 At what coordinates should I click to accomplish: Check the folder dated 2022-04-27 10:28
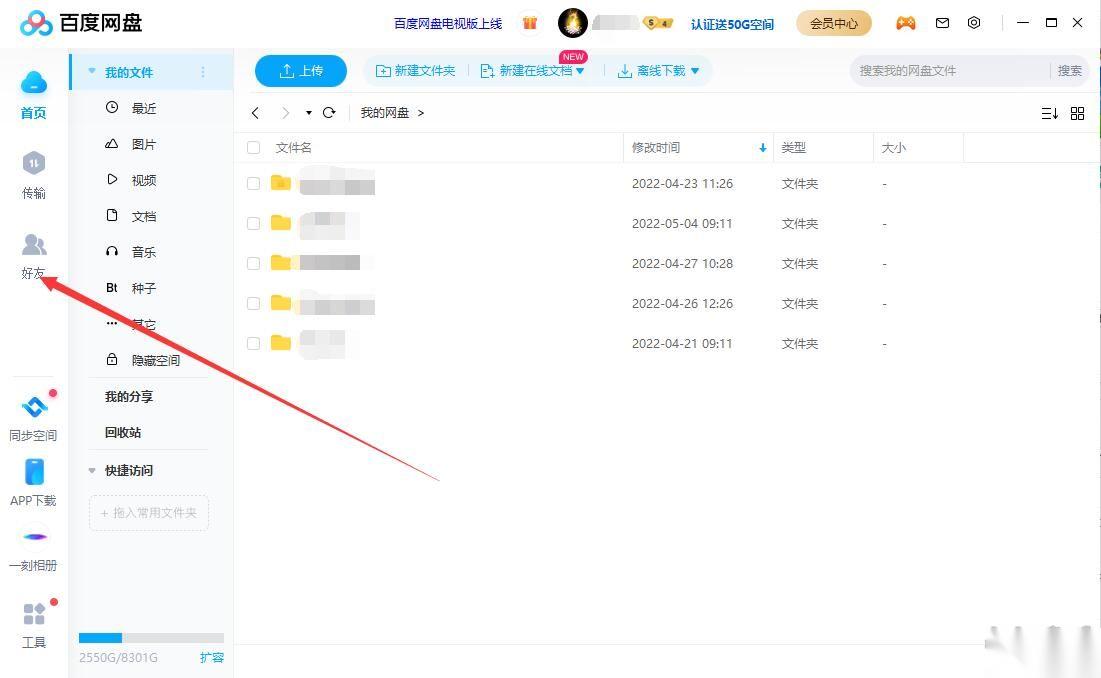click(x=253, y=263)
